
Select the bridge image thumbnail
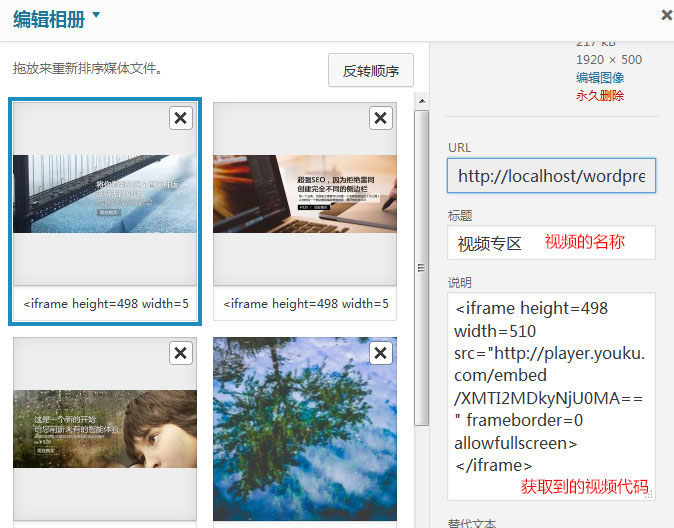pyautogui.click(x=105, y=193)
